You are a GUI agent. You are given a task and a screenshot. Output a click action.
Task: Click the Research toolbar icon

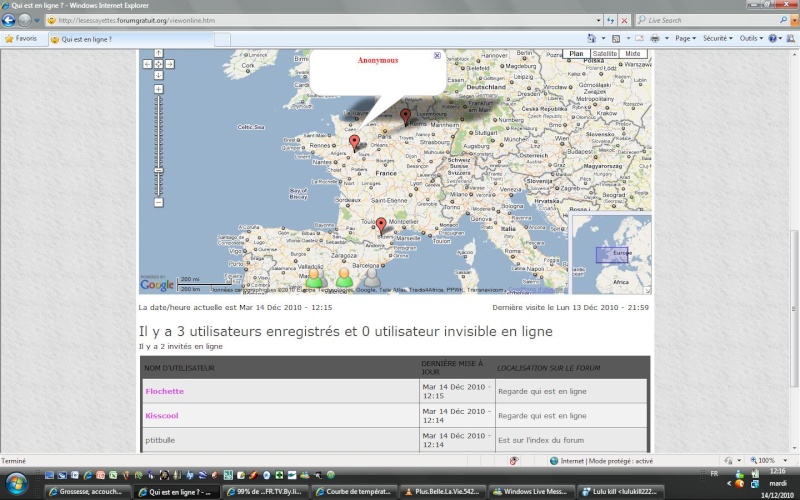791,38
